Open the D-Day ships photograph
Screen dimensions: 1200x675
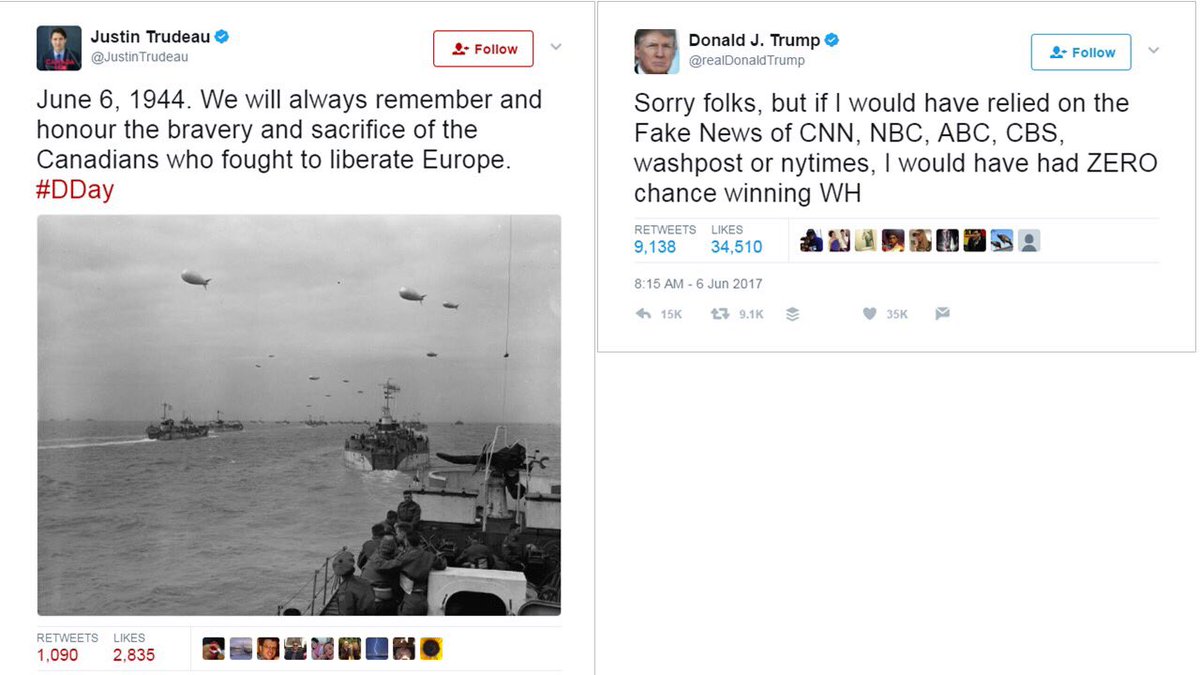[299, 415]
